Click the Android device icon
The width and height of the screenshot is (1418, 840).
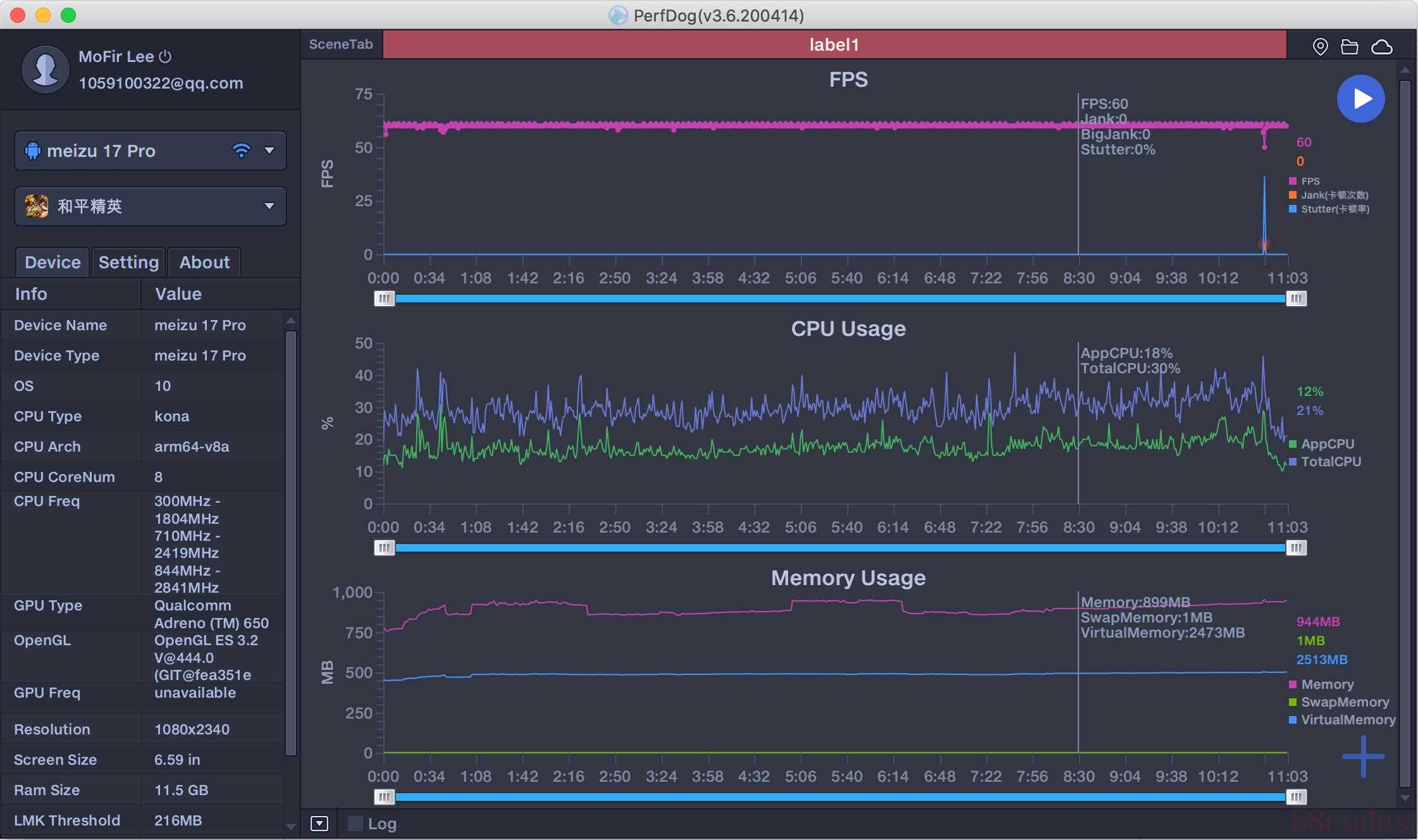(33, 151)
